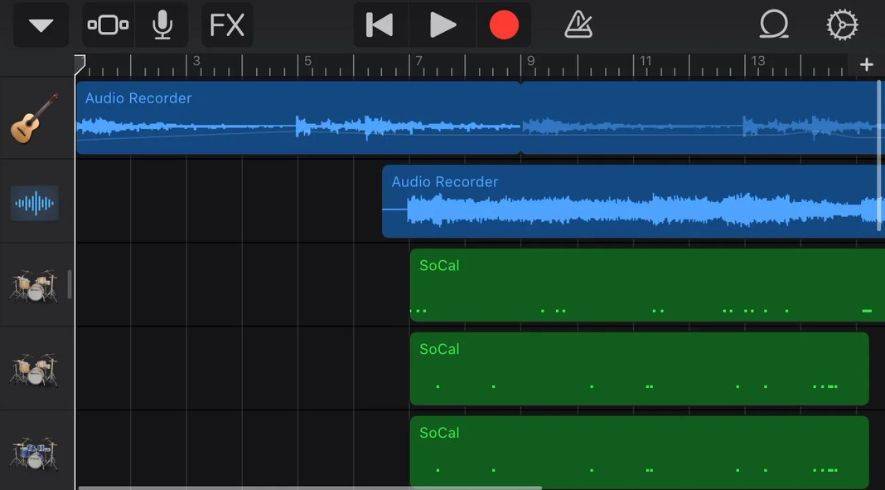Open the browser dropdown triangle menu
The width and height of the screenshot is (885, 490).
click(x=41, y=25)
